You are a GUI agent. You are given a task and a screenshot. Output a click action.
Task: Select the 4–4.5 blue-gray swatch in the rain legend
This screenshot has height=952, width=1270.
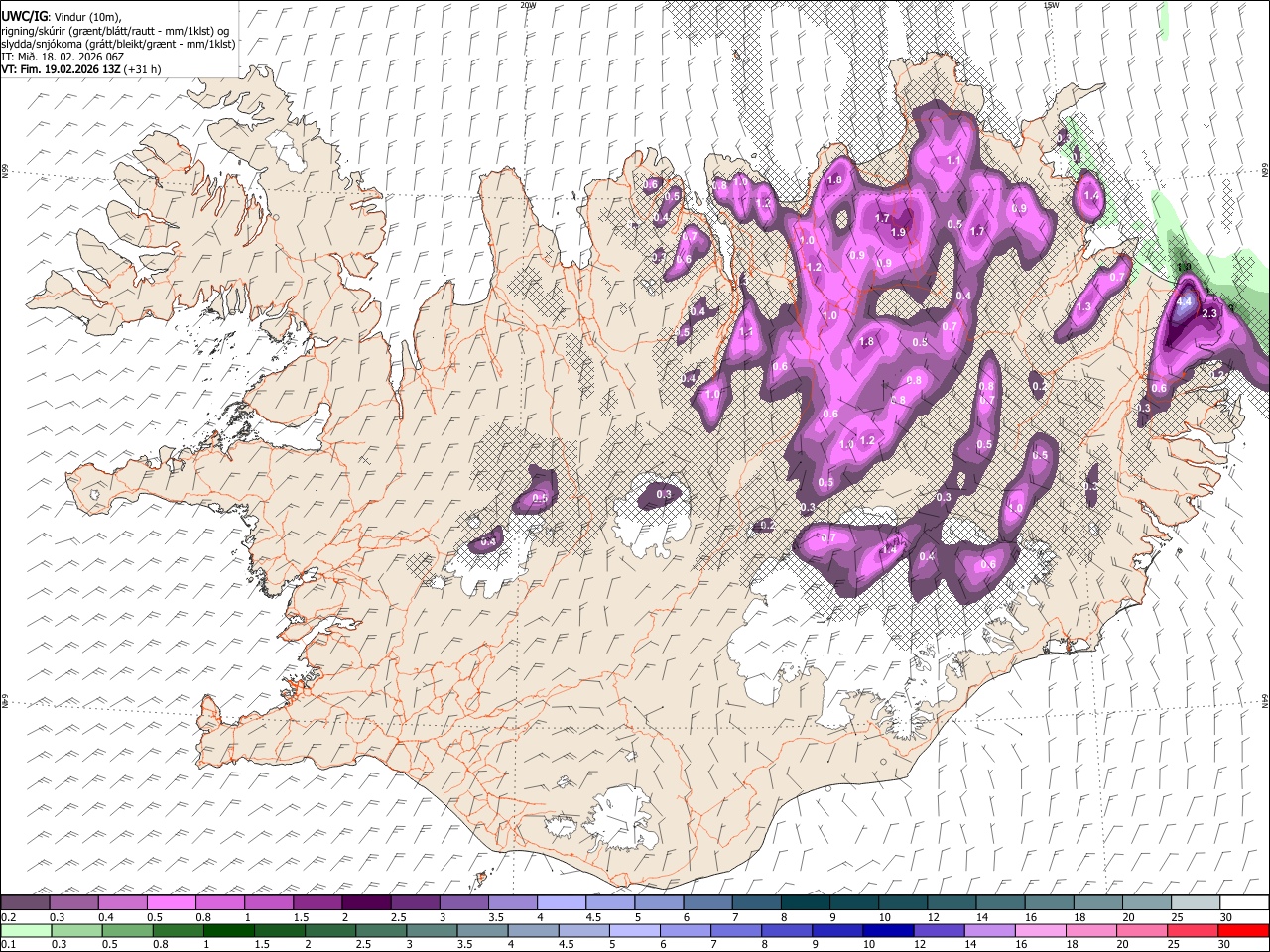[x=534, y=930]
